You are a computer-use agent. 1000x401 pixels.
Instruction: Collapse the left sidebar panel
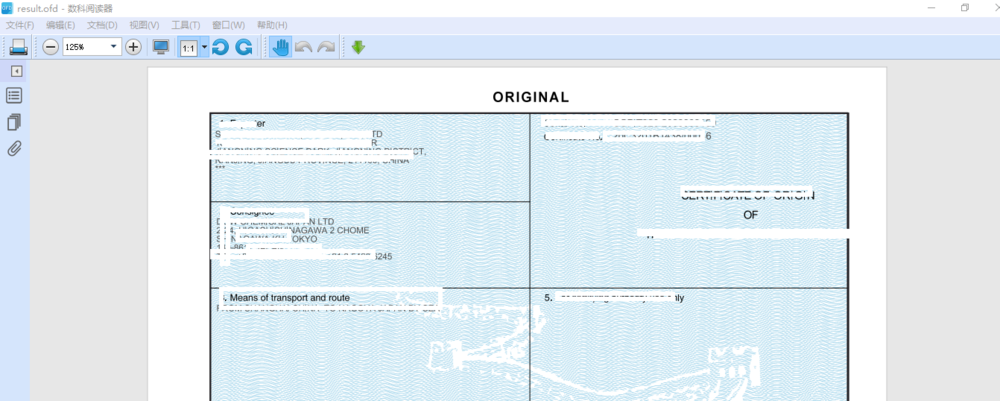(16, 71)
